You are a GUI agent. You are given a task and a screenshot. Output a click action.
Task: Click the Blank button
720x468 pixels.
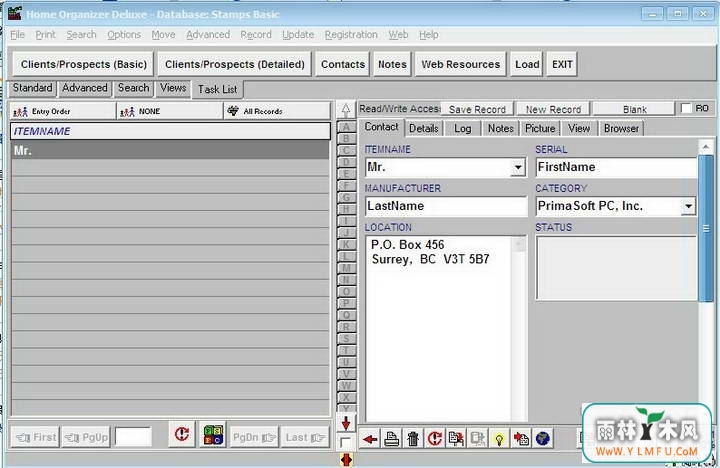635,109
